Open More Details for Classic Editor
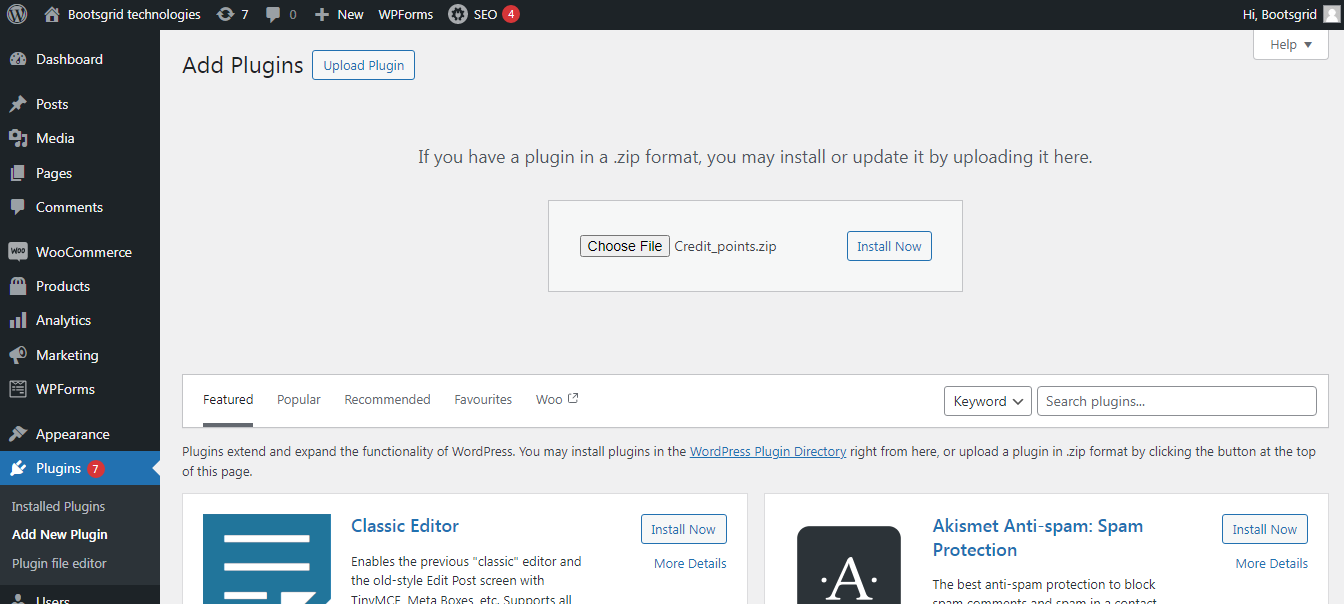The height and width of the screenshot is (604, 1344). (x=690, y=563)
